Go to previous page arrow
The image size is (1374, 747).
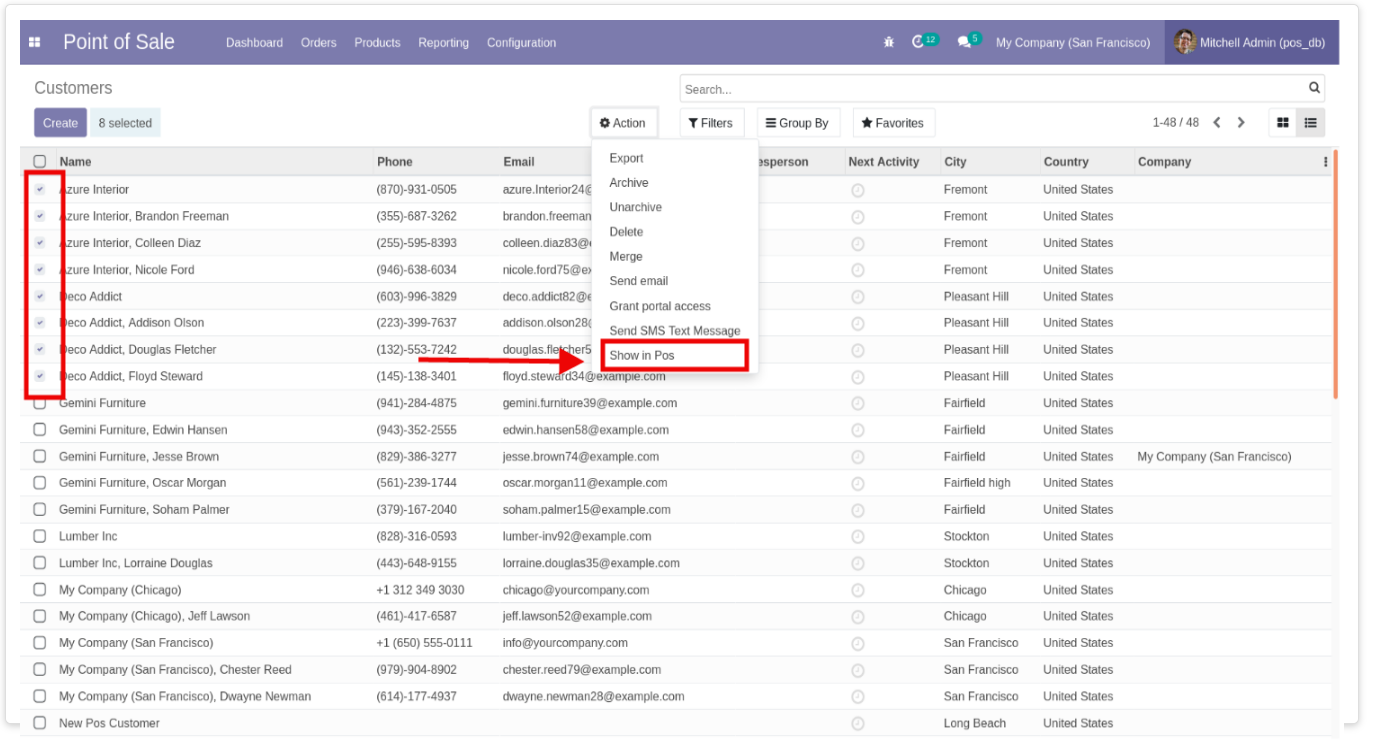click(x=1217, y=123)
